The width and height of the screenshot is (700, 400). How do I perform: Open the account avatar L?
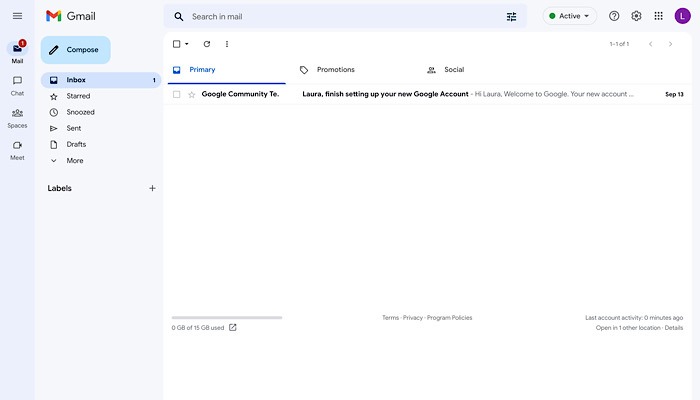682,16
